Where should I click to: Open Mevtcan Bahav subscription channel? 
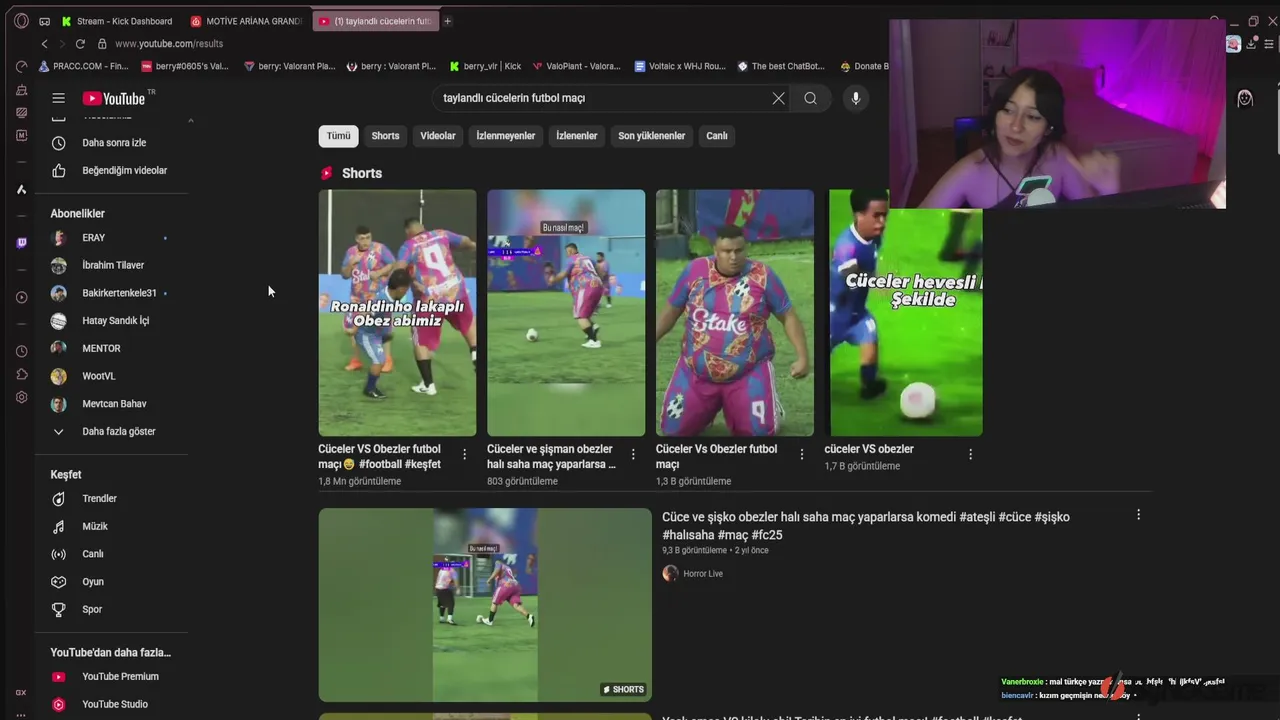click(x=114, y=404)
